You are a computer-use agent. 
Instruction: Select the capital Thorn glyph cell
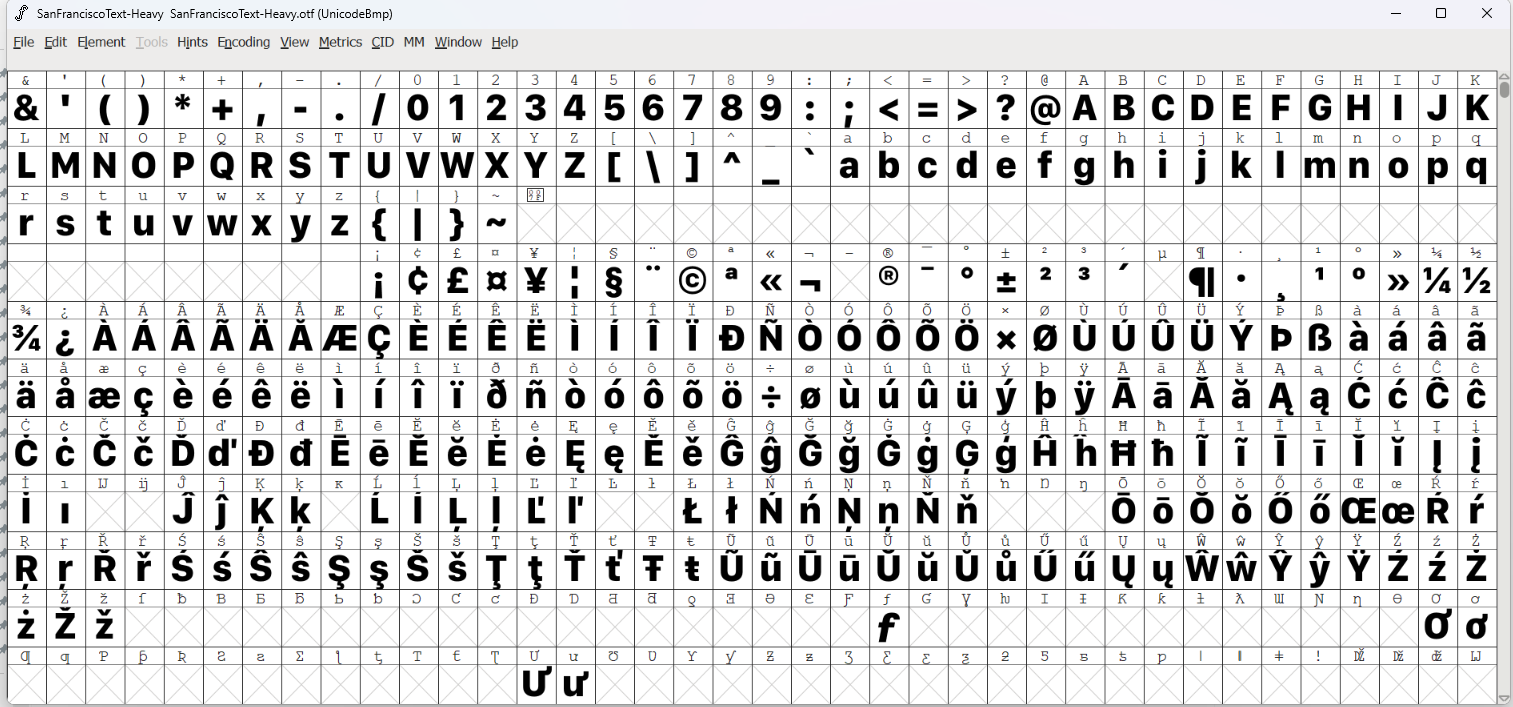[1280, 339]
